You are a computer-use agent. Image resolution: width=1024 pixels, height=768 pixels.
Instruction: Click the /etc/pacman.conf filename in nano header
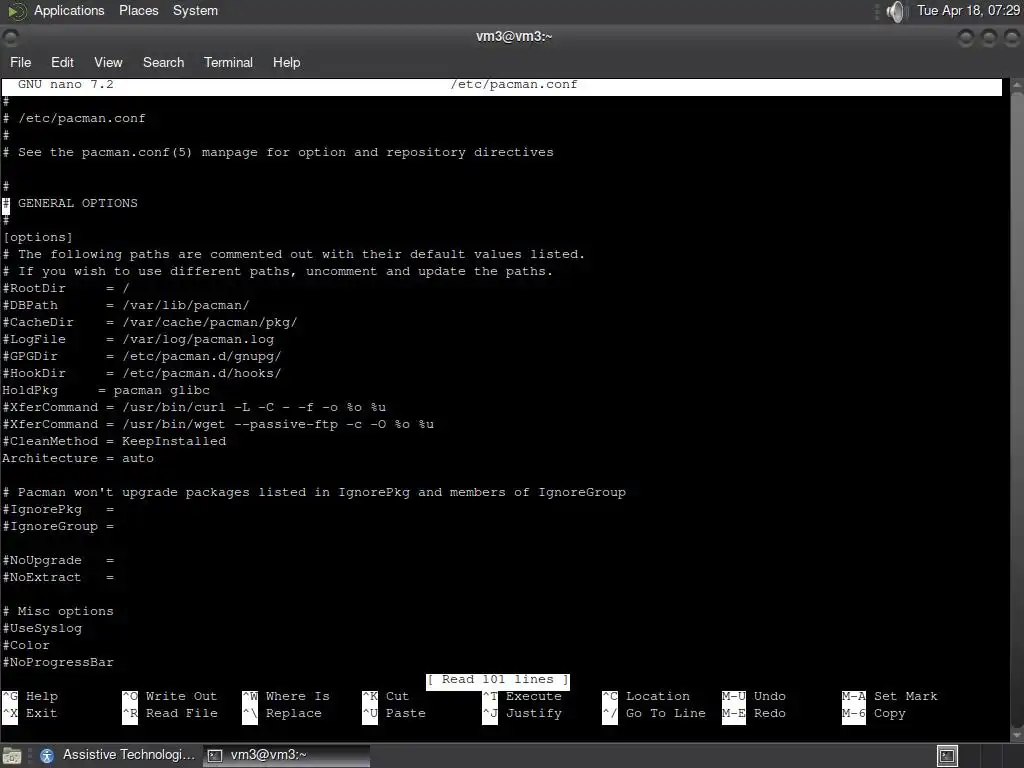[513, 84]
